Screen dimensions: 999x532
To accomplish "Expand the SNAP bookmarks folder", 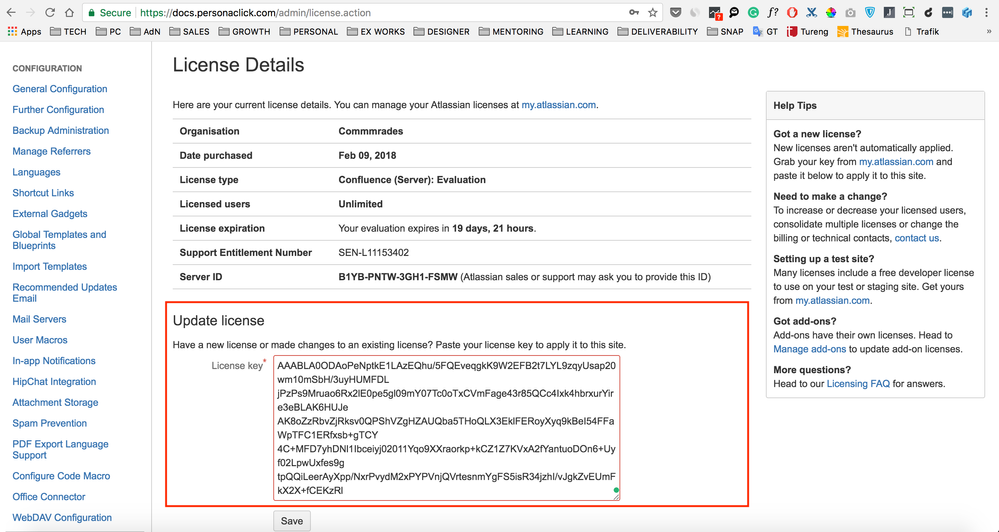I will (725, 31).
